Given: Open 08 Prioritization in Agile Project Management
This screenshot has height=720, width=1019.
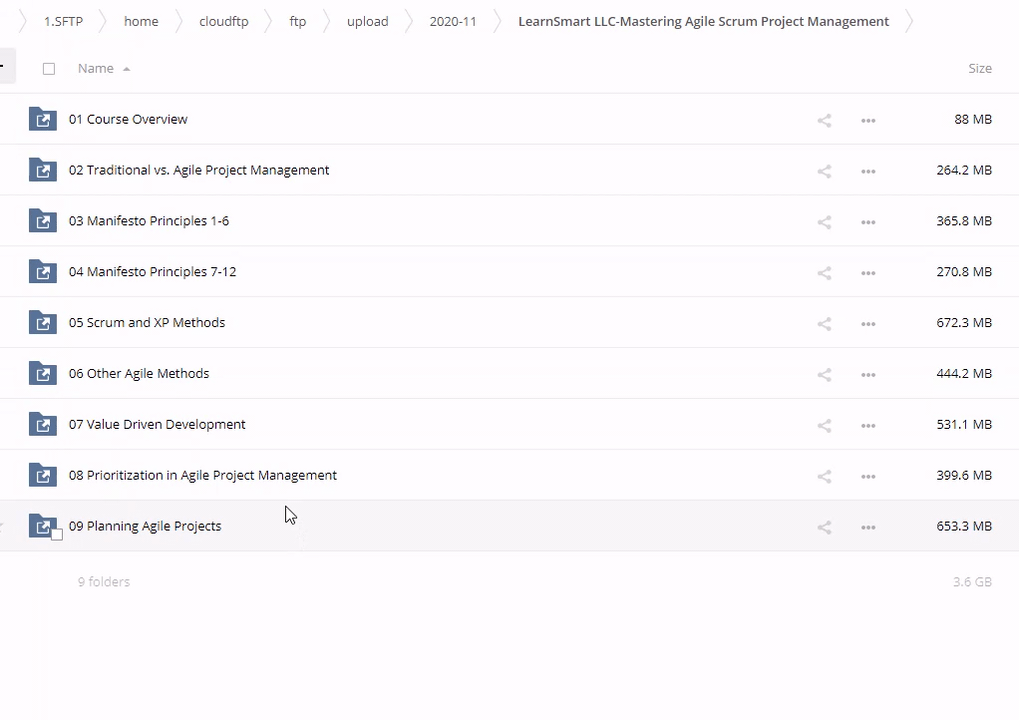Looking at the screenshot, I should 203,475.
